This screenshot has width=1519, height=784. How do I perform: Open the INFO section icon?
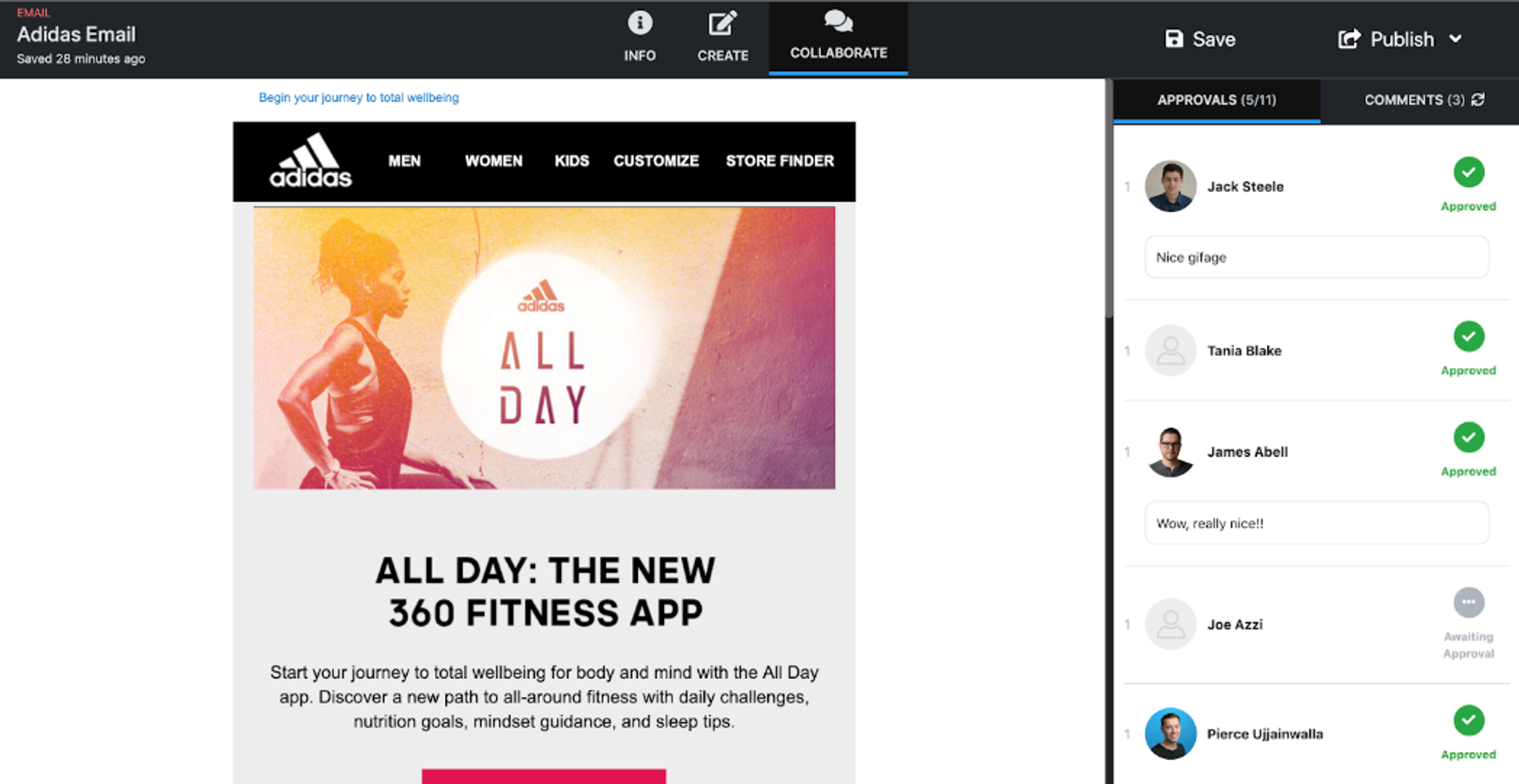639,23
